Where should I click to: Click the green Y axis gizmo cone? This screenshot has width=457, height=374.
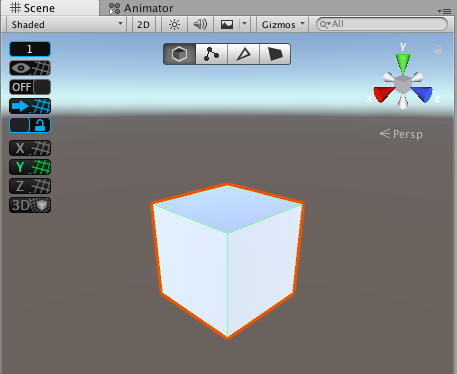coord(403,64)
